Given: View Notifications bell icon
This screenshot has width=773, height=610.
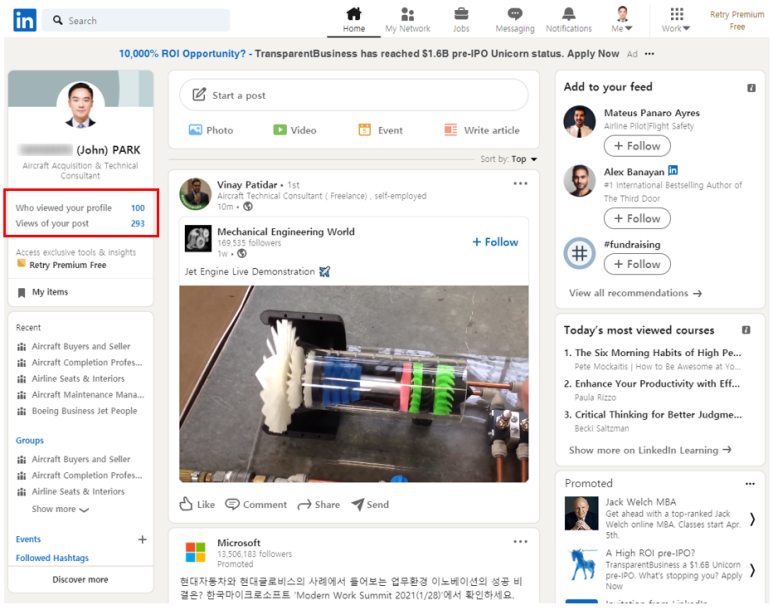Looking at the screenshot, I should point(568,14).
